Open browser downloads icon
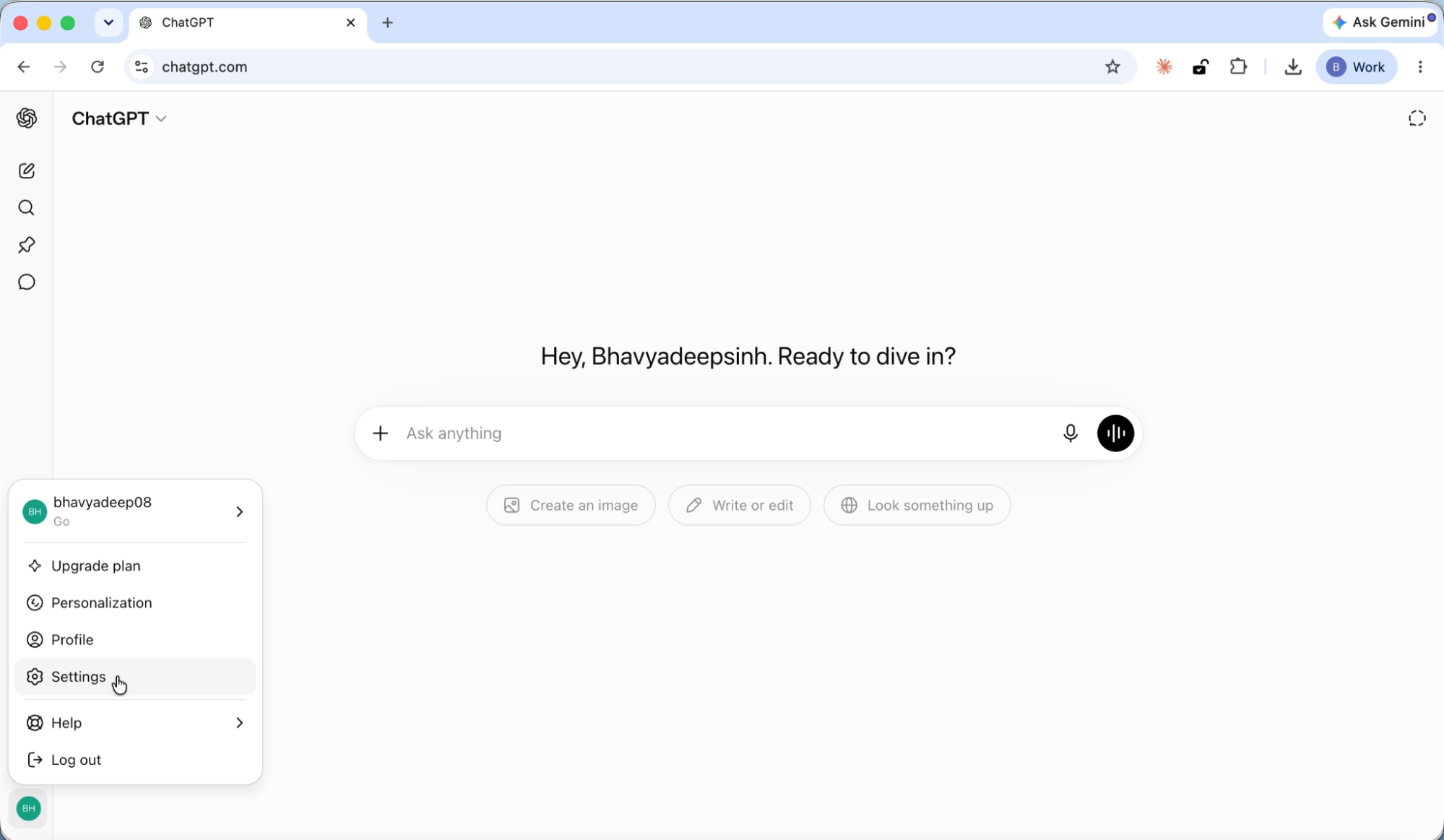The height and width of the screenshot is (840, 1444). coord(1293,67)
